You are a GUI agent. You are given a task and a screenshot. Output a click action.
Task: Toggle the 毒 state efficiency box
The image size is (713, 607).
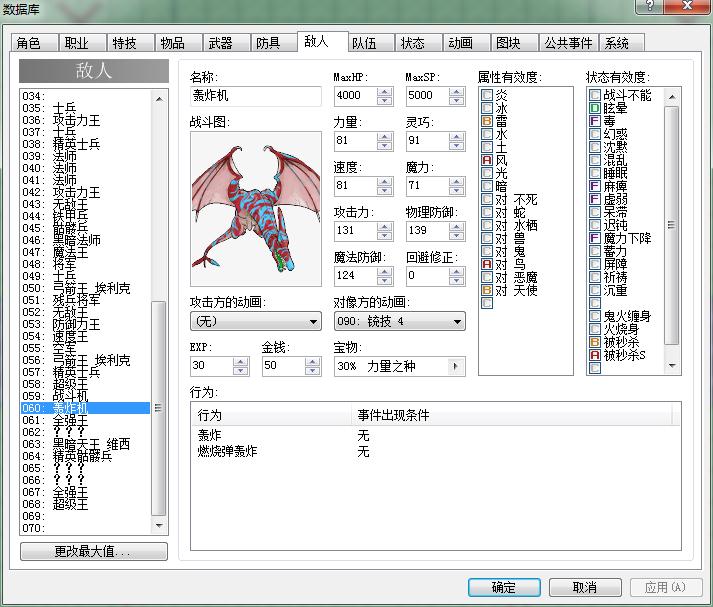(x=595, y=121)
